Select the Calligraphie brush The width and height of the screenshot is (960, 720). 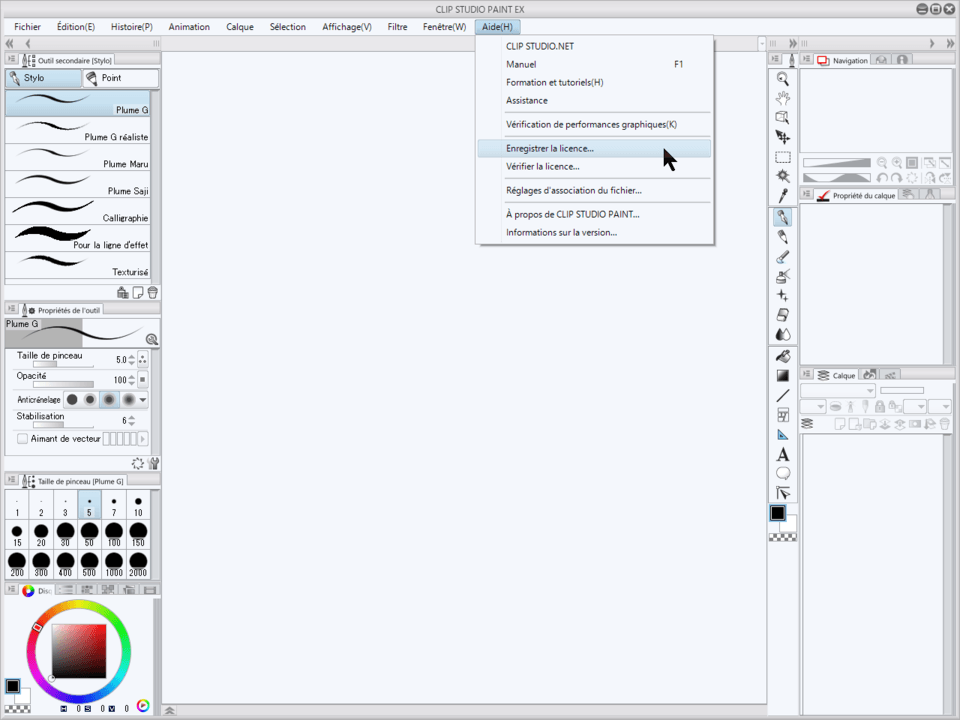point(78,211)
